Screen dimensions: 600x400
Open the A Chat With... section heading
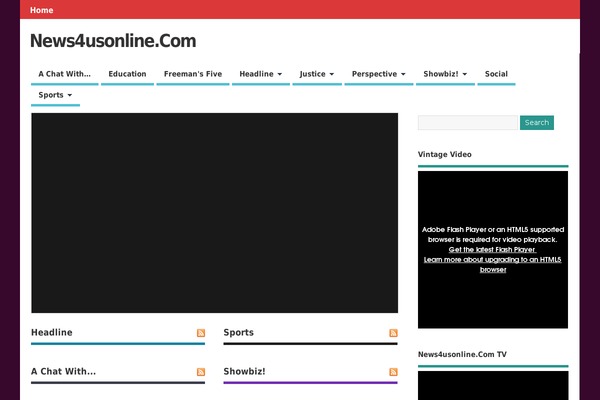click(x=64, y=371)
